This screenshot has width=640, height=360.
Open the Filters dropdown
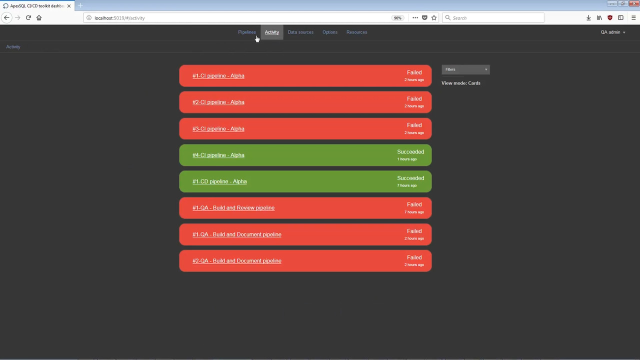click(466, 70)
